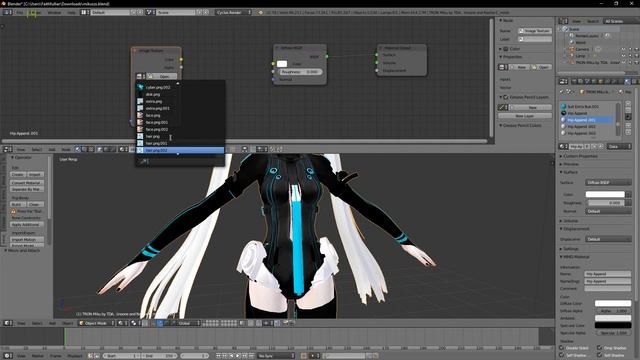Pick hair.png in the image list
640x360 pixels.
click(180, 136)
